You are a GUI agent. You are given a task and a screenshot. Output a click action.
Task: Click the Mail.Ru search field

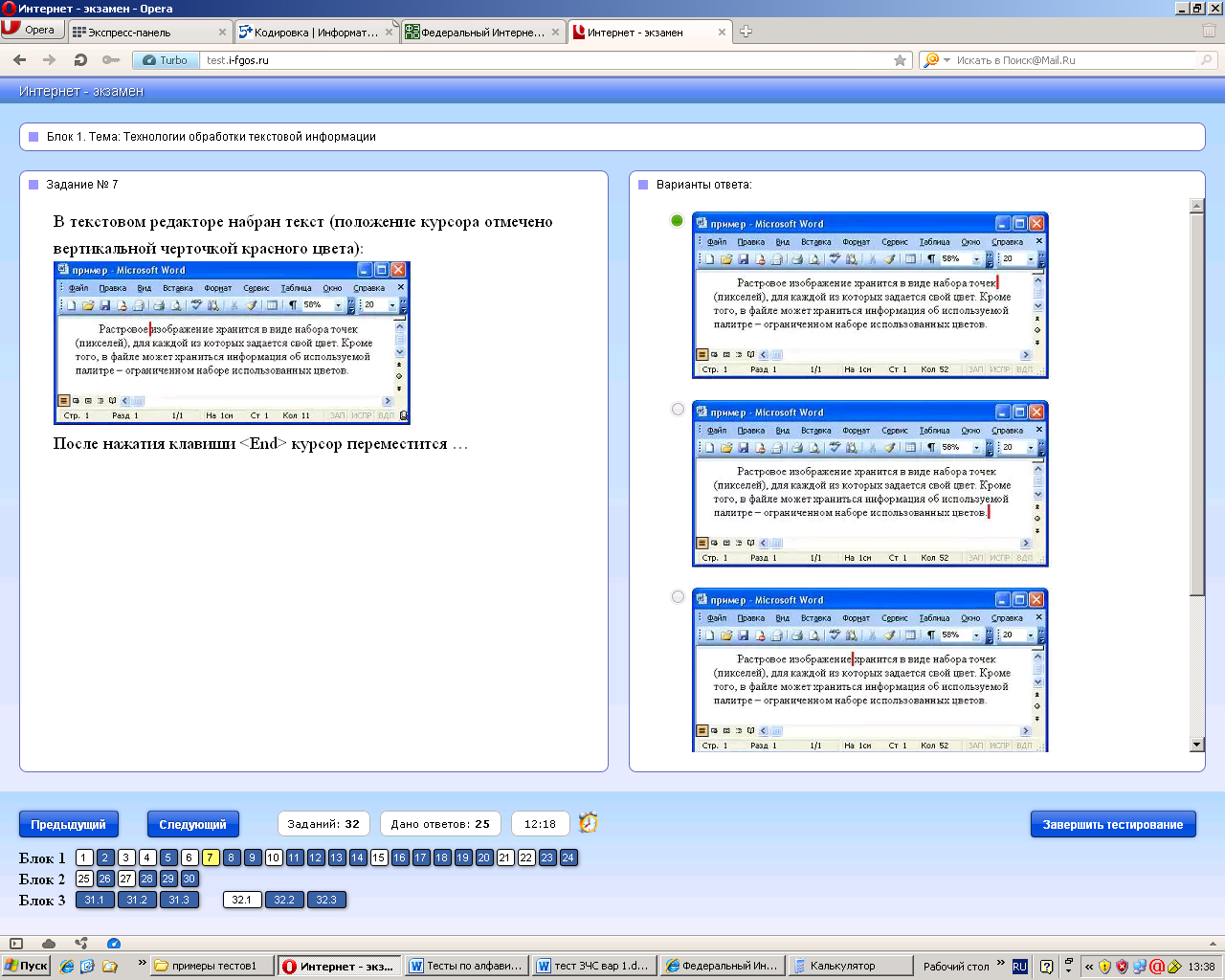(1074, 60)
